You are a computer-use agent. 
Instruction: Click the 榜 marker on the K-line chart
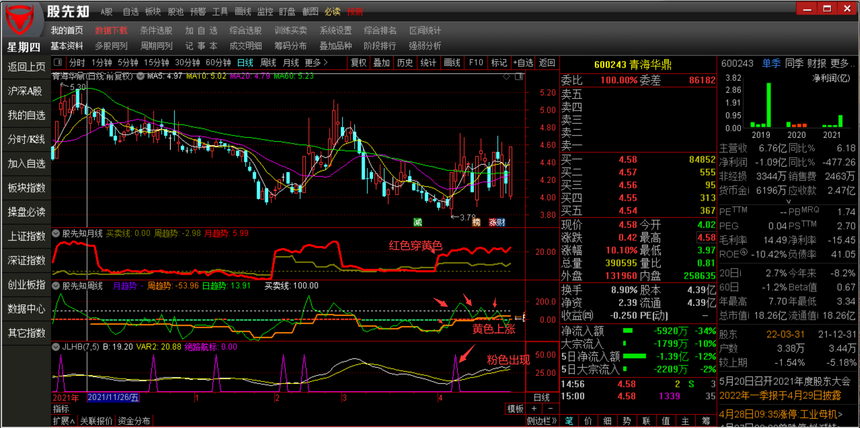[476, 222]
